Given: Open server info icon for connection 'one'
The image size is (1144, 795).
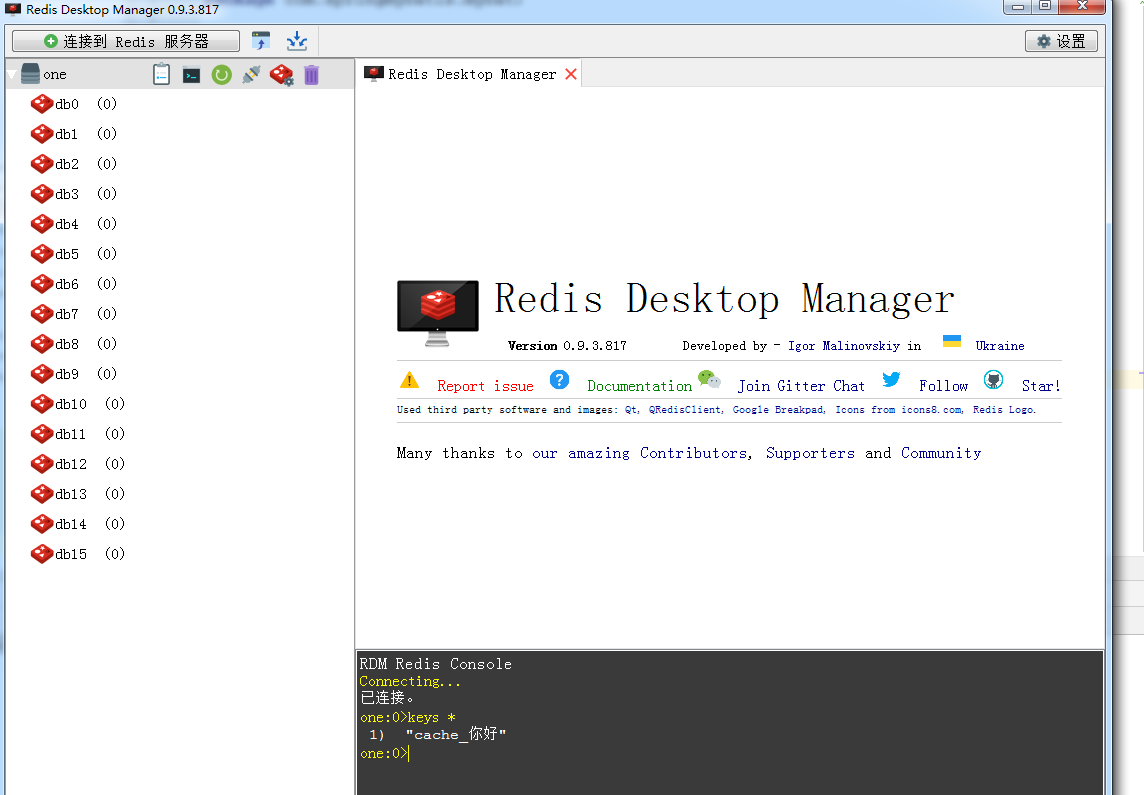Looking at the screenshot, I should 161,74.
